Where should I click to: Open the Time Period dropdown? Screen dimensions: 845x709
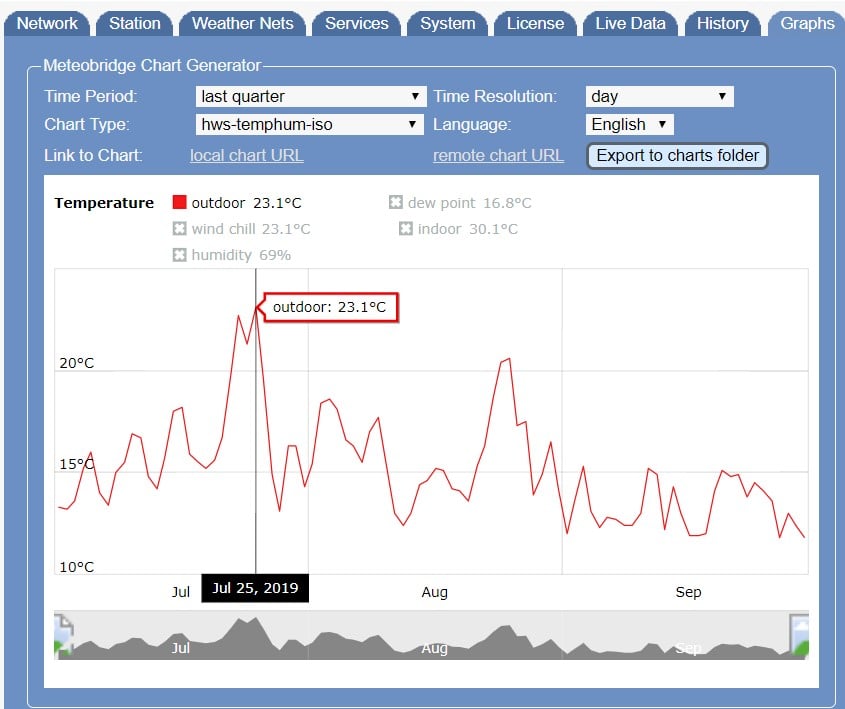click(310, 97)
